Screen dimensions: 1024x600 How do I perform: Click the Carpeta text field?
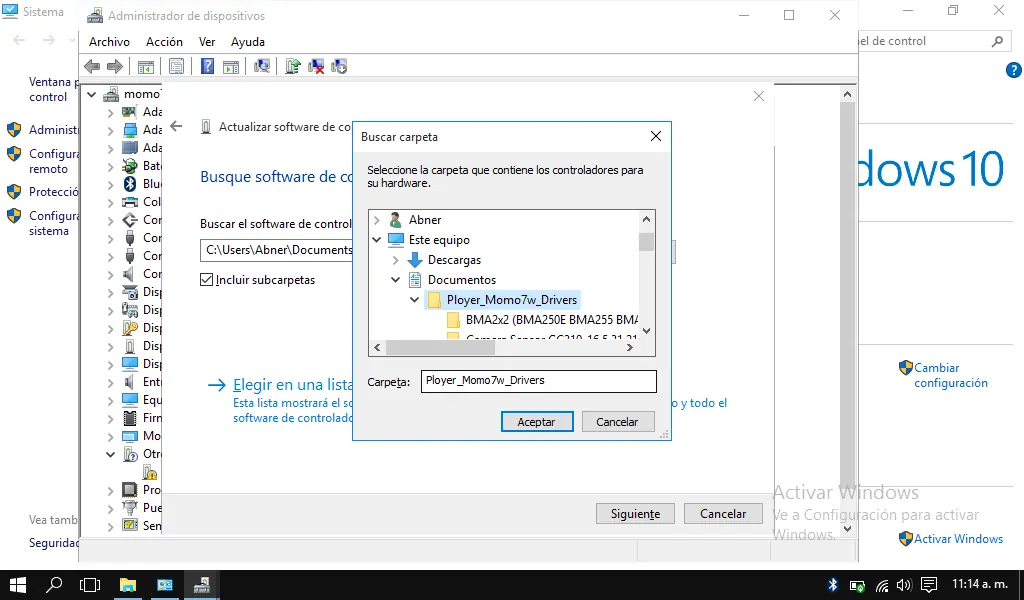click(539, 381)
